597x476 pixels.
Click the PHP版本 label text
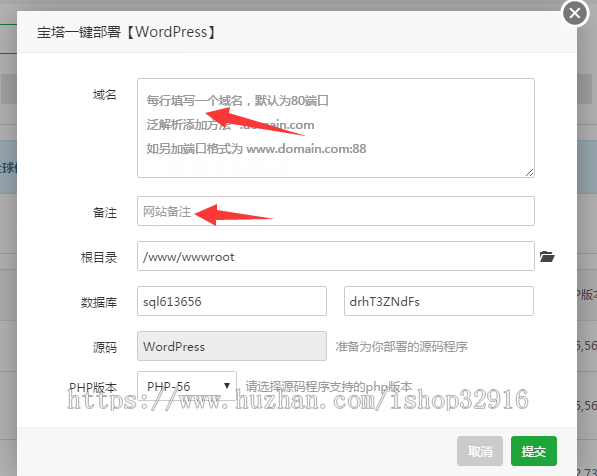(93, 387)
